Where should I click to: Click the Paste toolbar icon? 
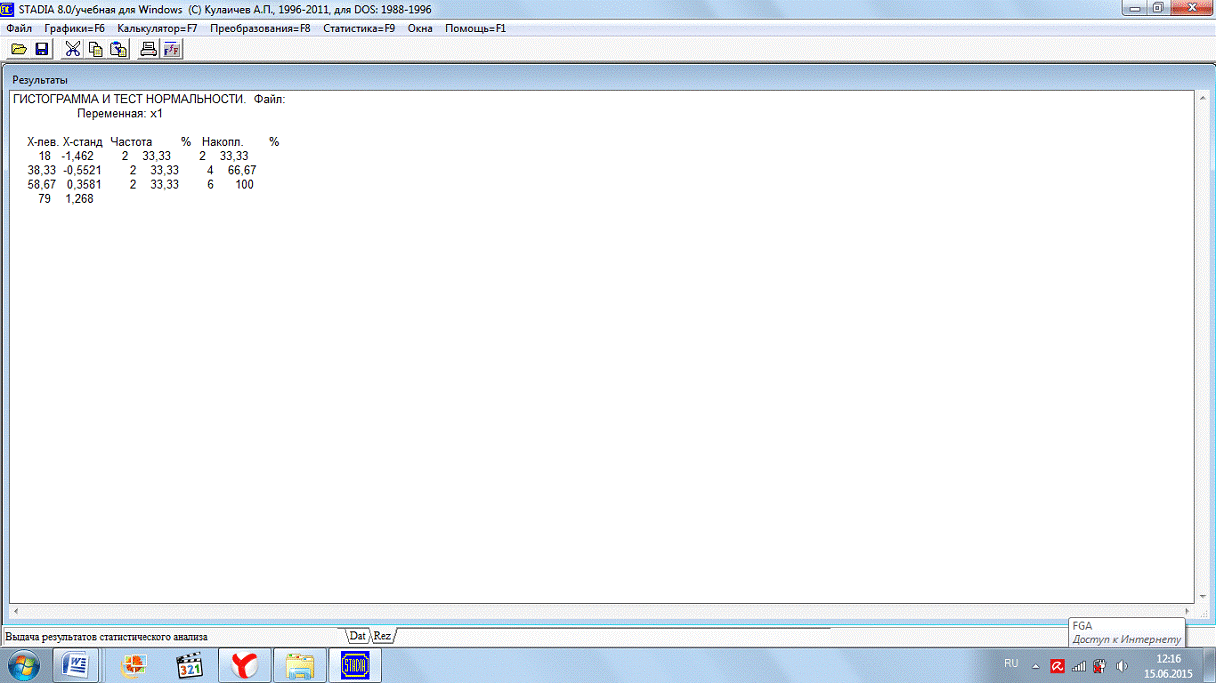[118, 49]
